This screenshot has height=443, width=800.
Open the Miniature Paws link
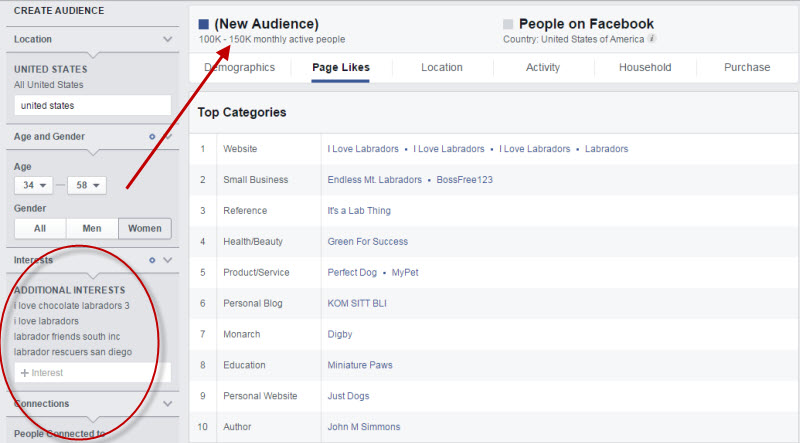coord(360,365)
